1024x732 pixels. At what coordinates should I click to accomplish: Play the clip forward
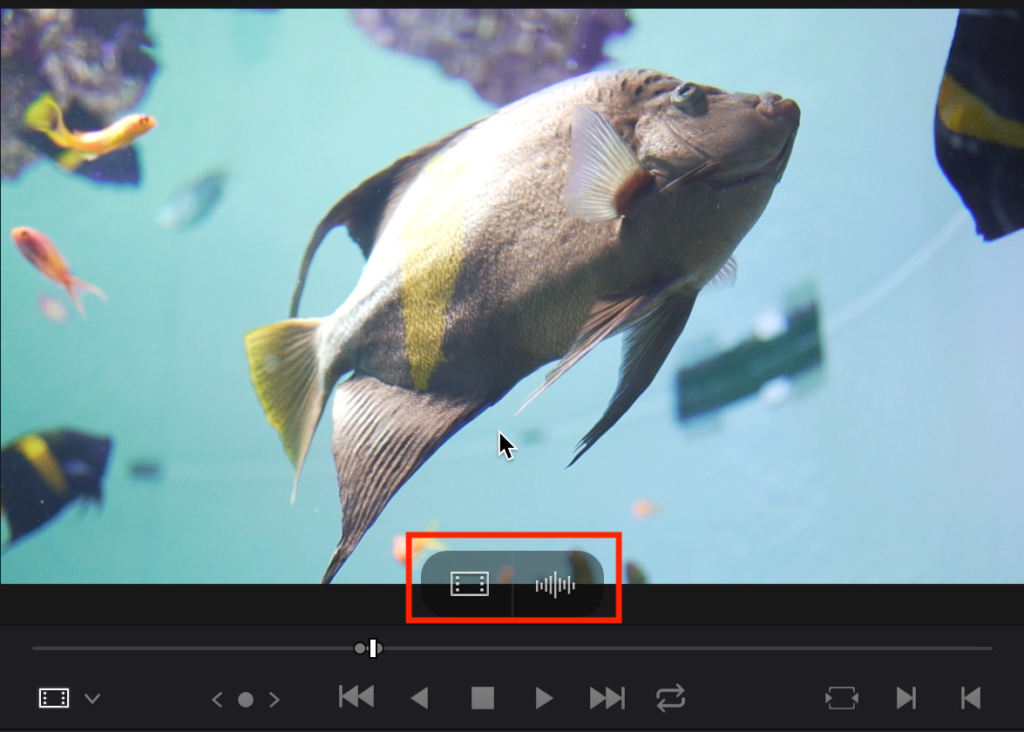coord(544,698)
